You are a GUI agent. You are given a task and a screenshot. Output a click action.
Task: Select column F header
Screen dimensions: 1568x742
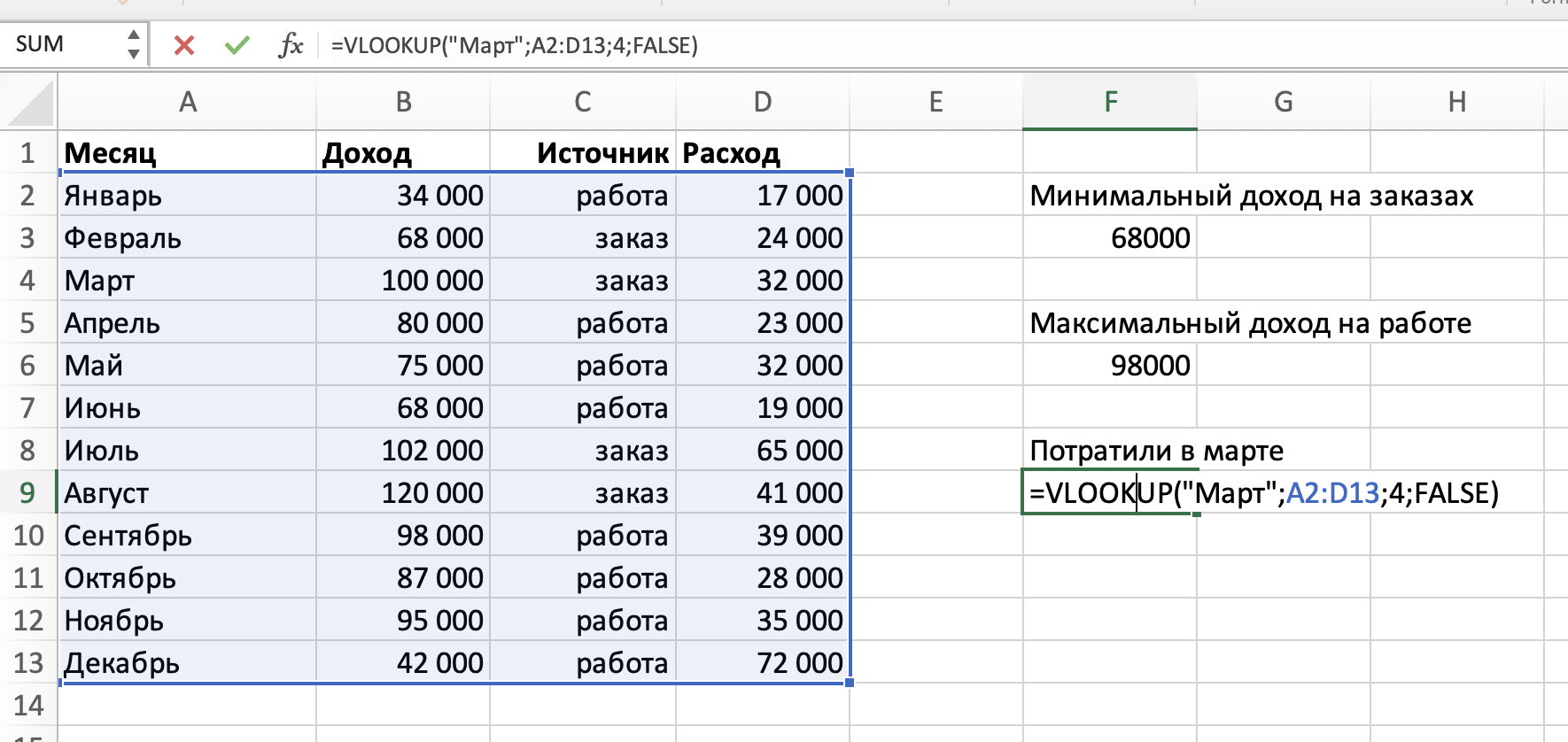coord(1110,103)
